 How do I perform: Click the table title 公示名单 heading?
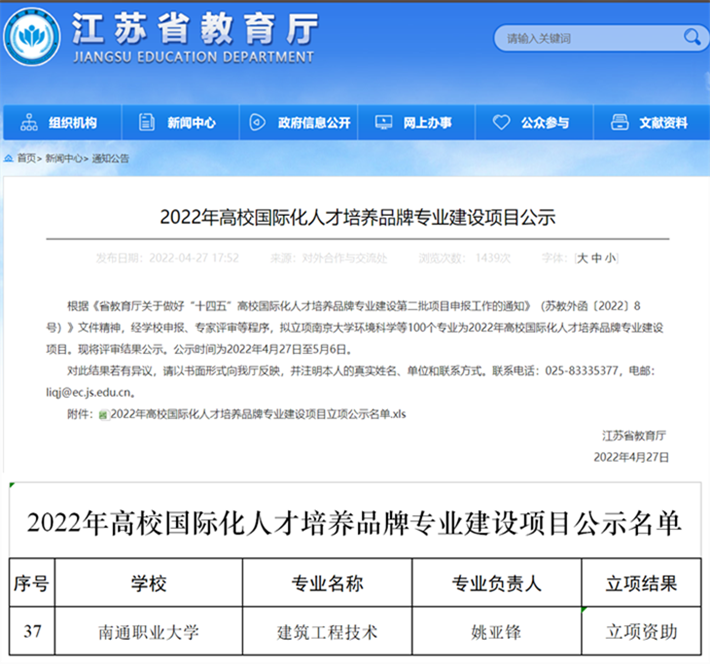coord(354,523)
